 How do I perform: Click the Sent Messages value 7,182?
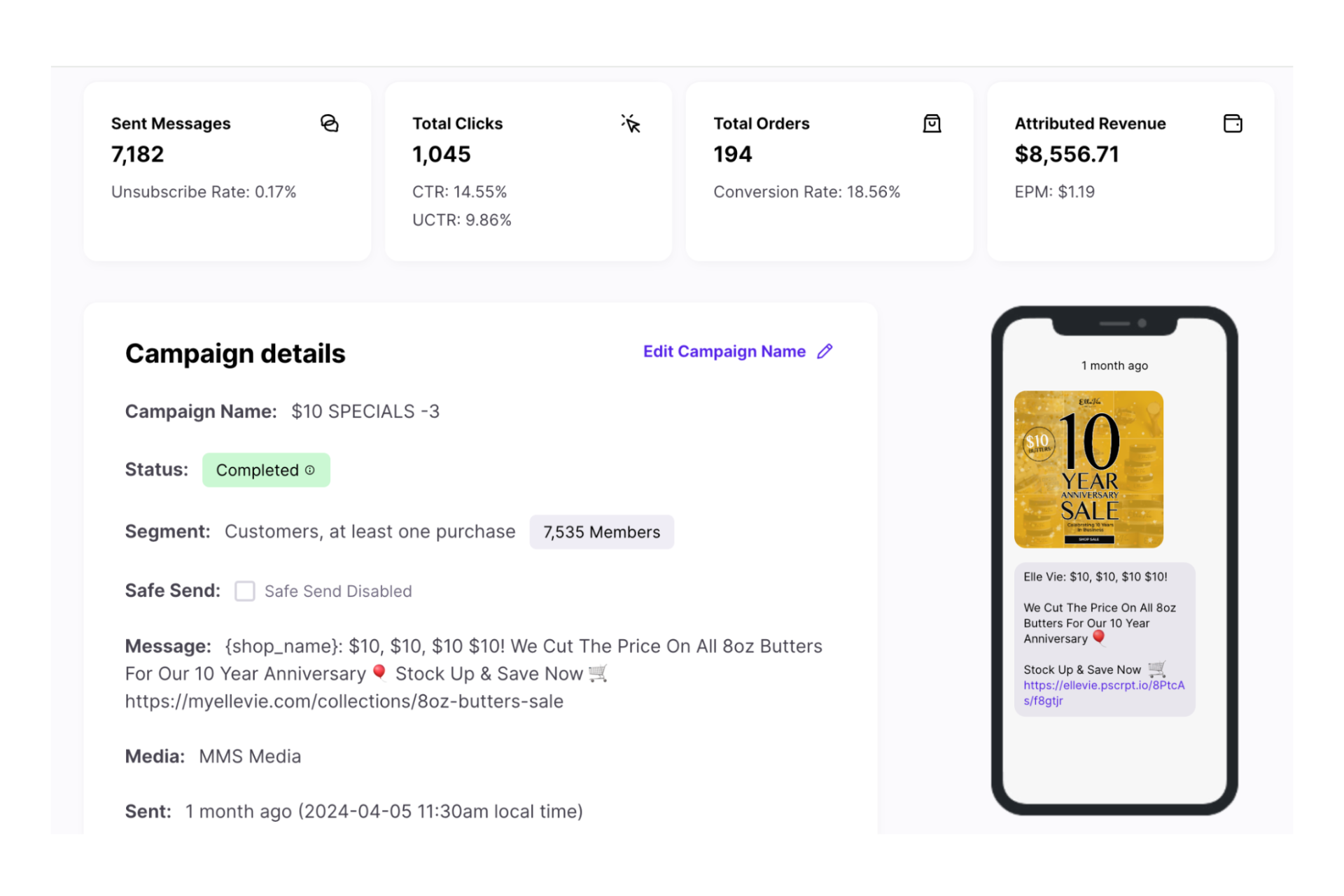coord(137,154)
